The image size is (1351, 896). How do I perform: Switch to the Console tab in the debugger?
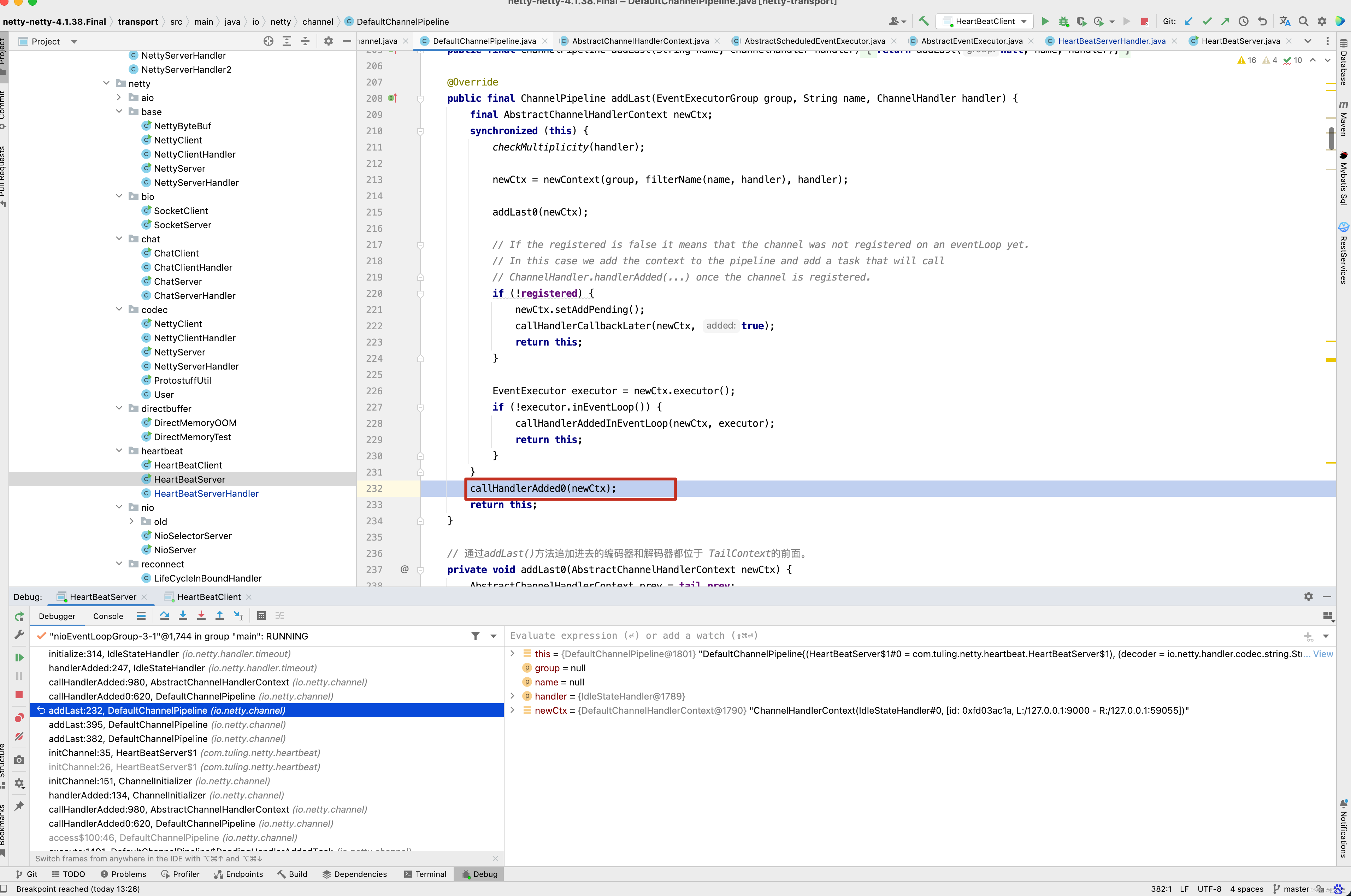(108, 616)
